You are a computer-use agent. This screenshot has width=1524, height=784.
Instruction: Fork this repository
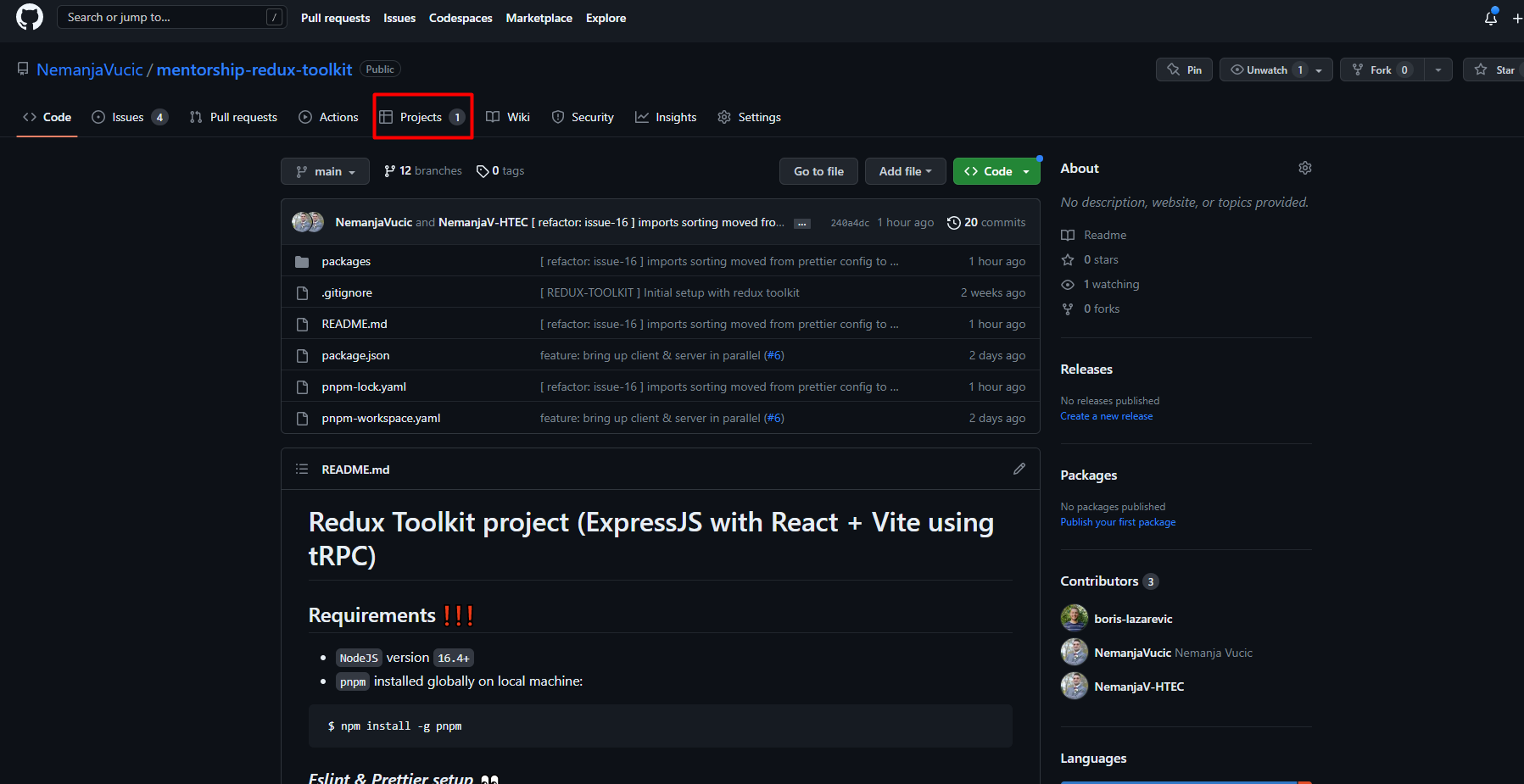pos(1382,70)
